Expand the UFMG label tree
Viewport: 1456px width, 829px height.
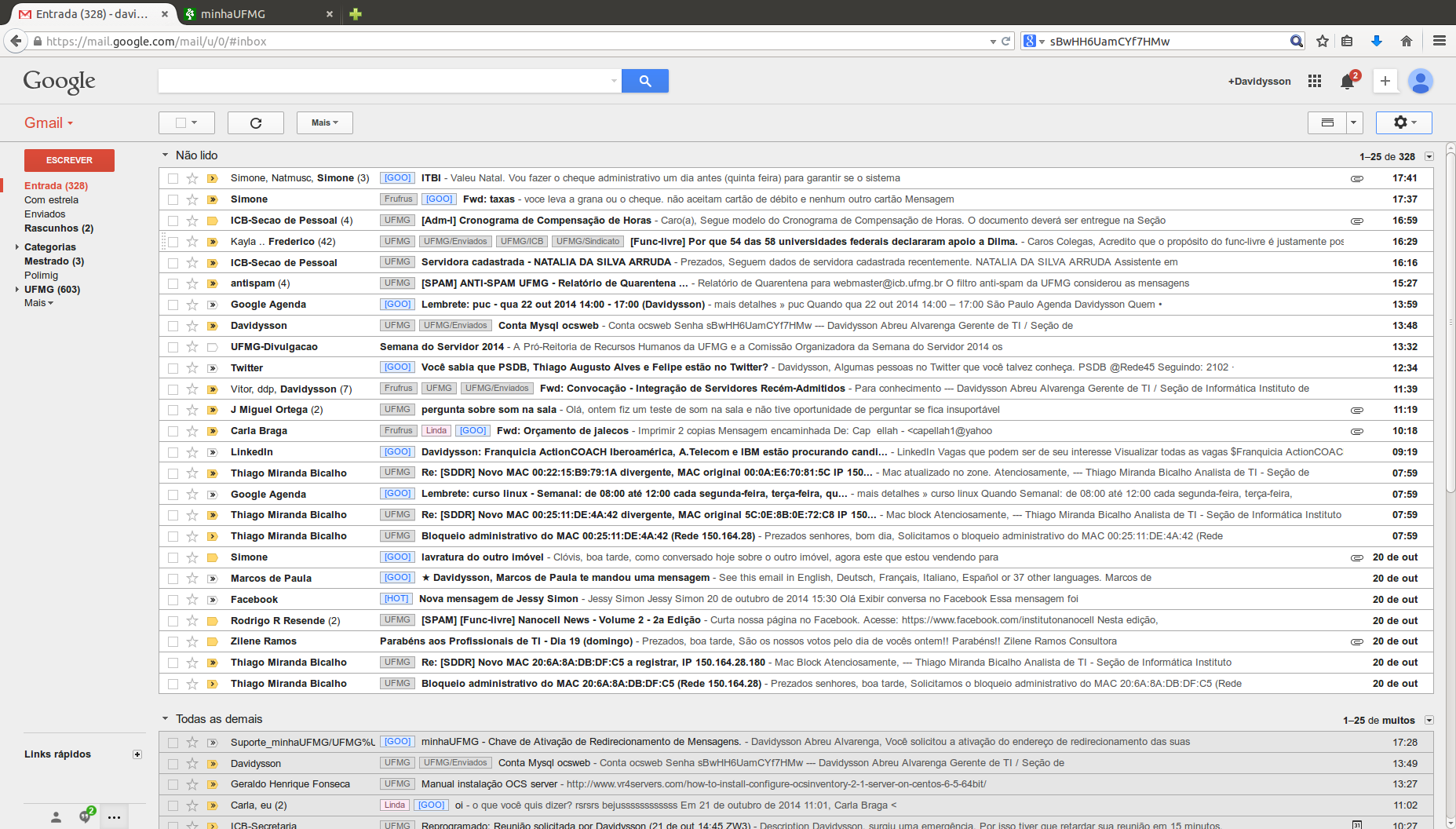[x=17, y=290]
